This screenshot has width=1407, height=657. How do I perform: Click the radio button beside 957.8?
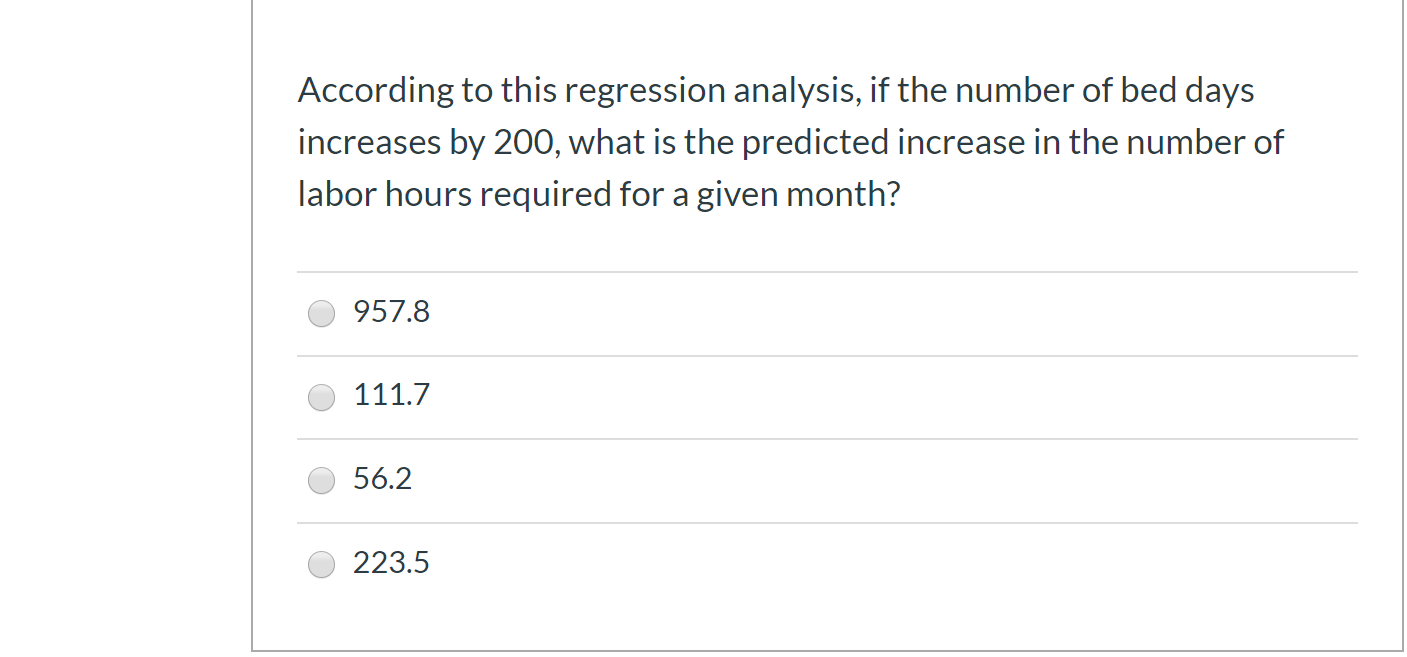pyautogui.click(x=321, y=313)
